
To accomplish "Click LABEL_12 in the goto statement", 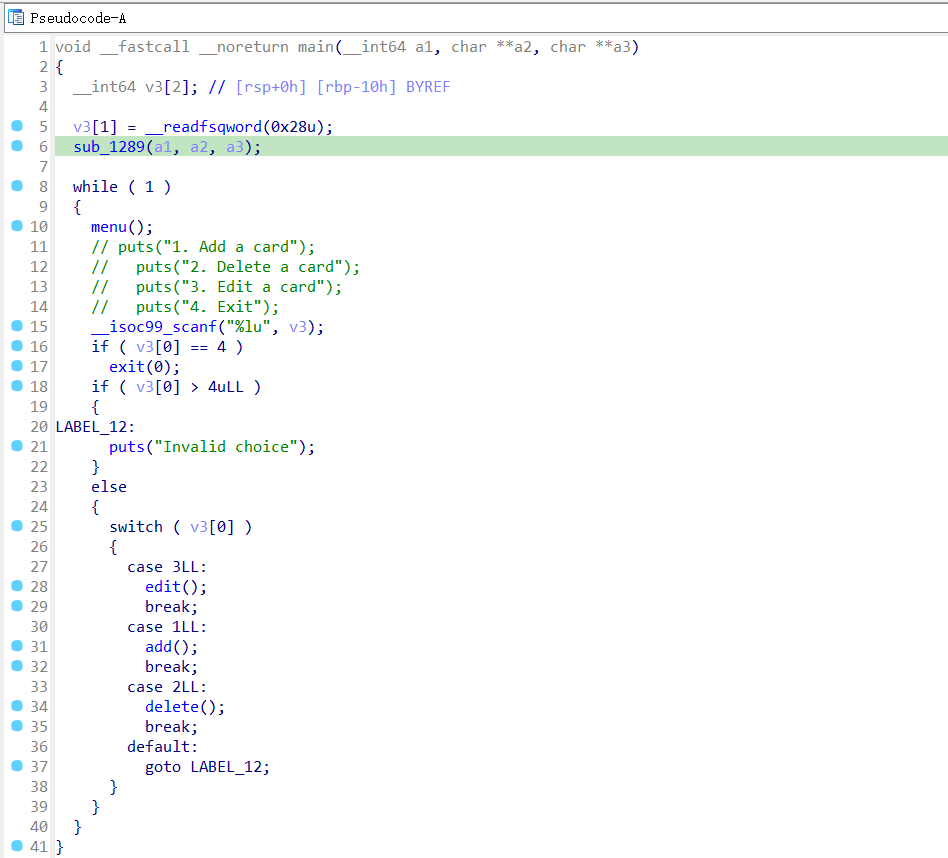I will point(230,767).
